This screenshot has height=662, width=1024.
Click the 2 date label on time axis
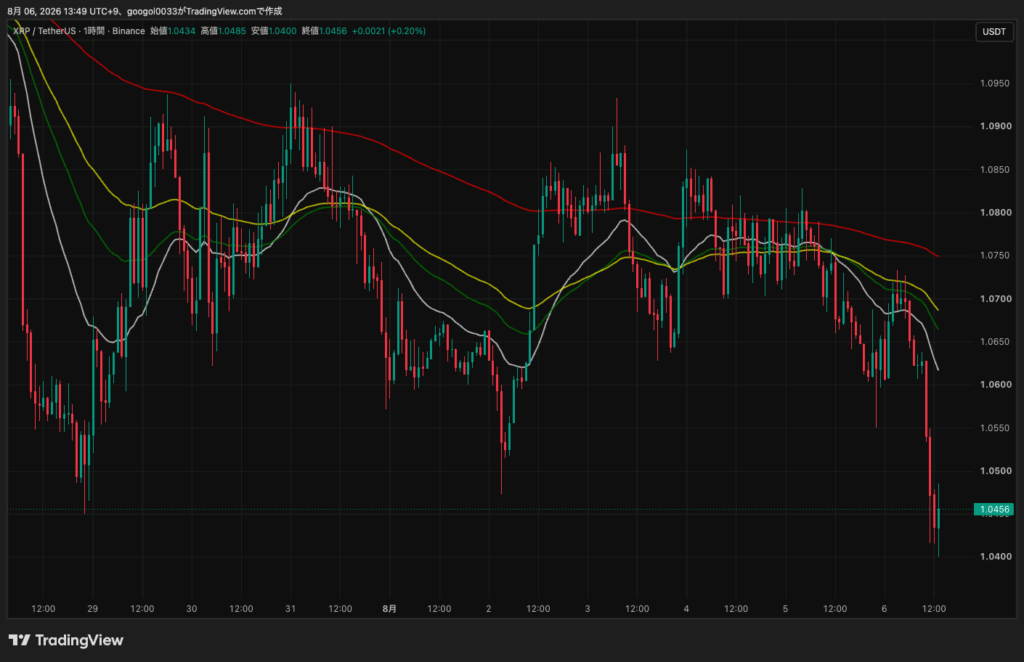point(488,608)
